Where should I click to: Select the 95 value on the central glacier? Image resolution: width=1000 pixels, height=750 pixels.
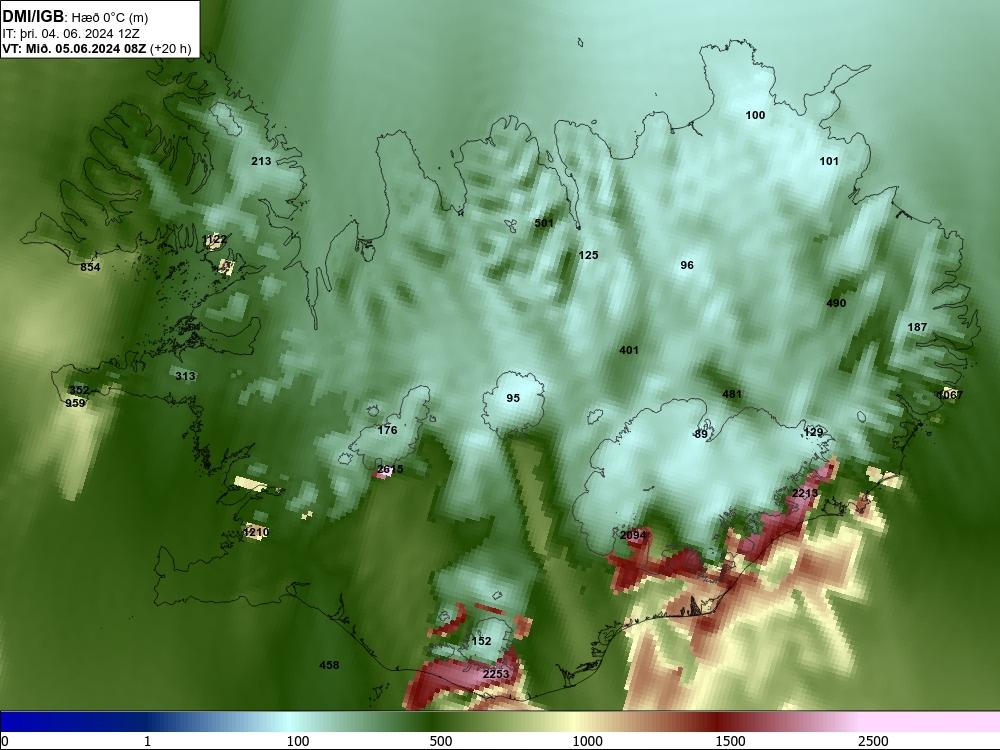[513, 398]
